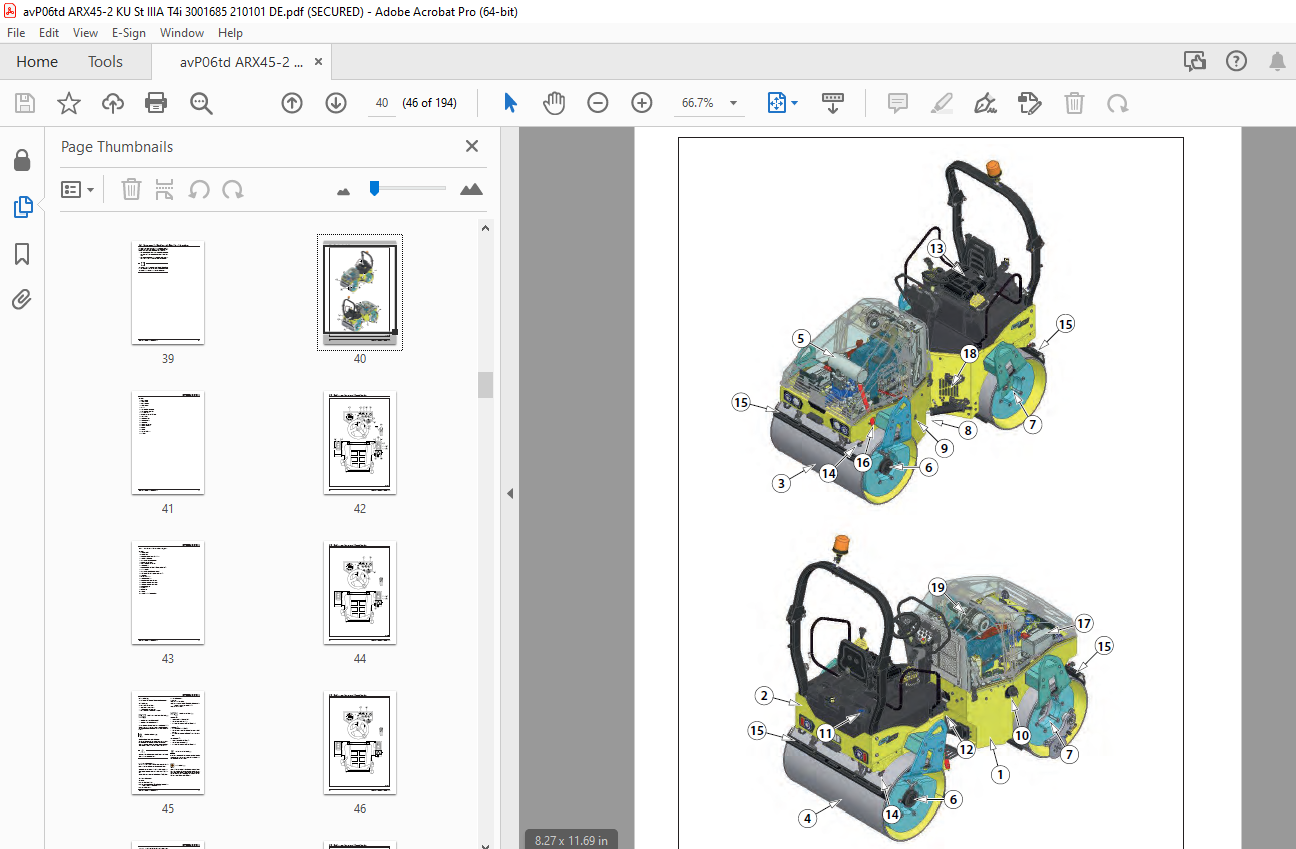Print the document

coord(156,103)
